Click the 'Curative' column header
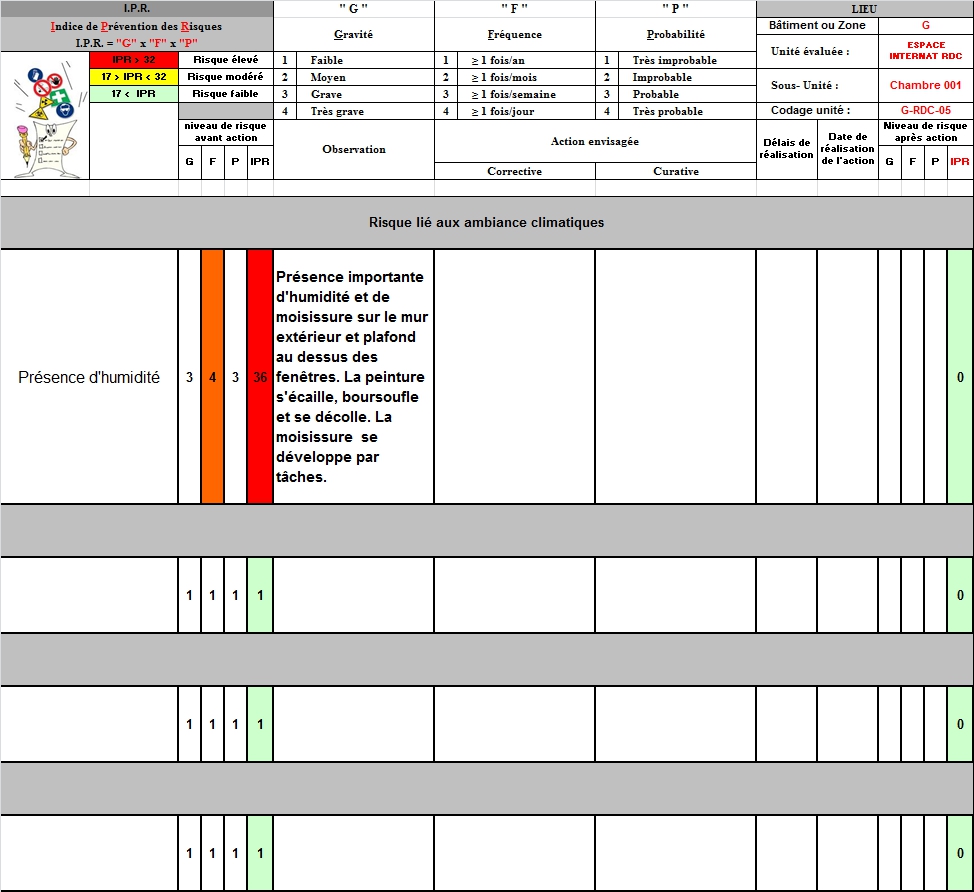The height and width of the screenshot is (892, 974). tap(676, 171)
